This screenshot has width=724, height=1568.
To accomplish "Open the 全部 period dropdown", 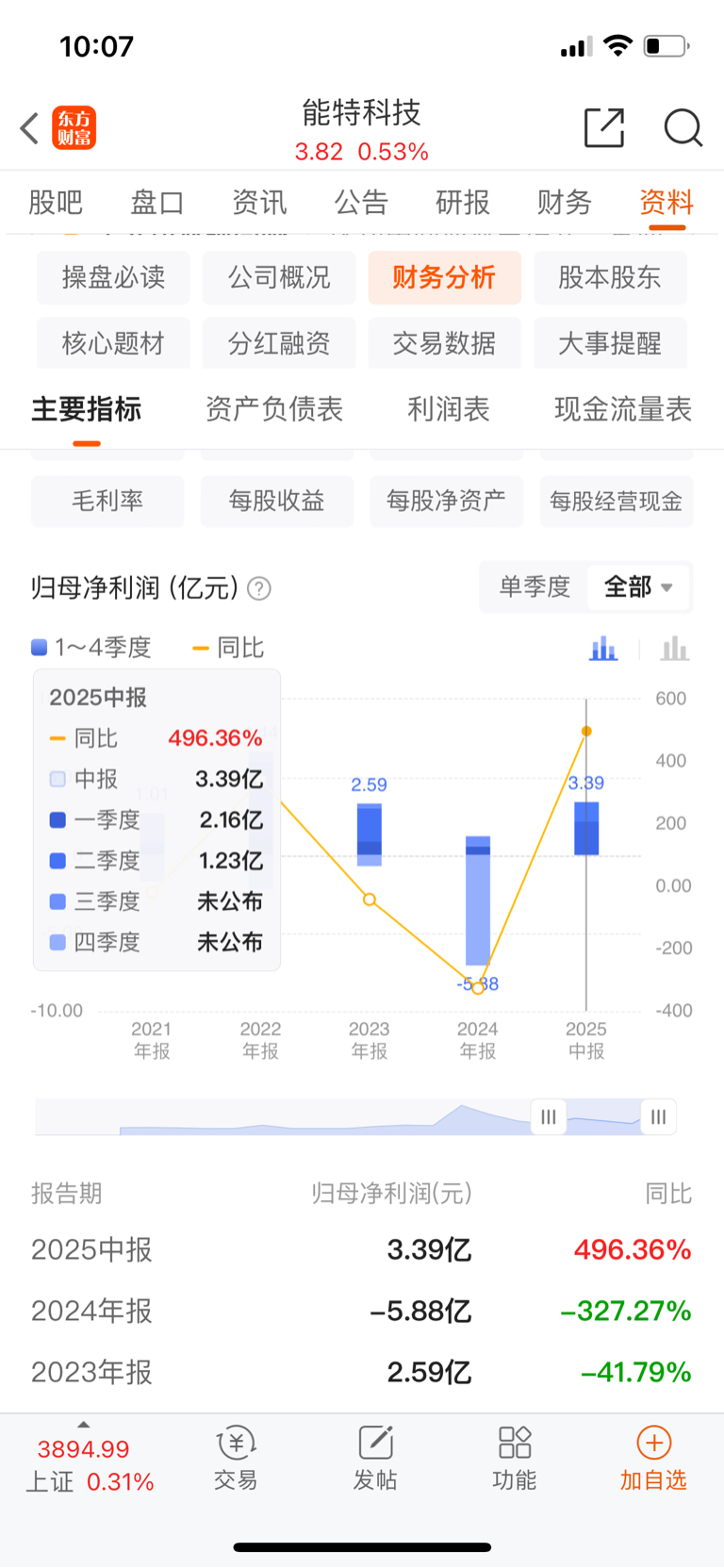I will [x=638, y=587].
